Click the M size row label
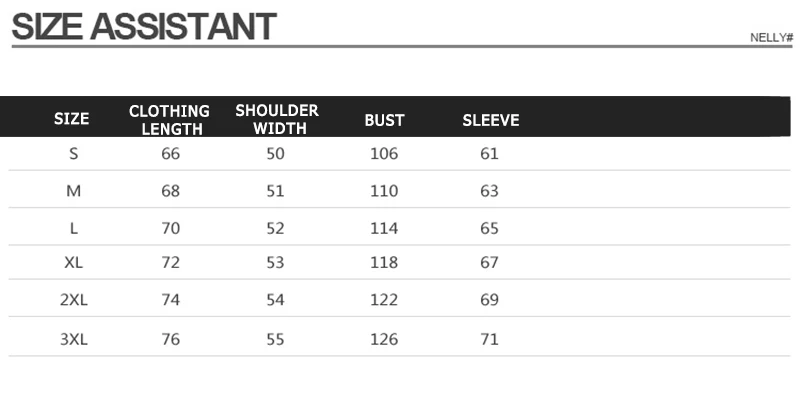Screen dimensions: 800x397 73,191
